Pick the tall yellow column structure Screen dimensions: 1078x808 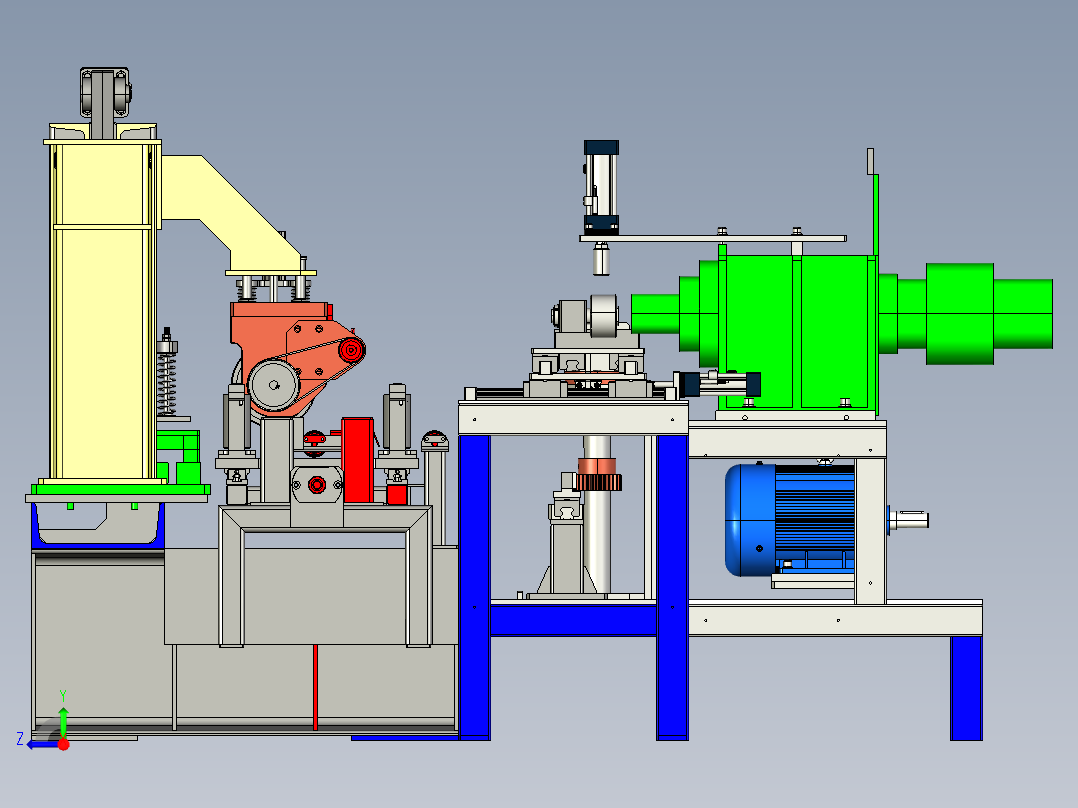103,309
